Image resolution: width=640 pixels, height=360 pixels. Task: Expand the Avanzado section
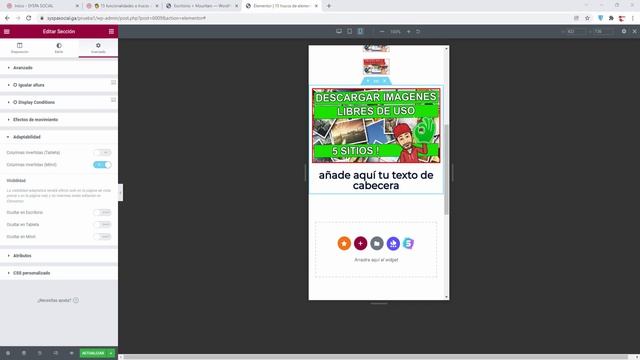pos(59,68)
